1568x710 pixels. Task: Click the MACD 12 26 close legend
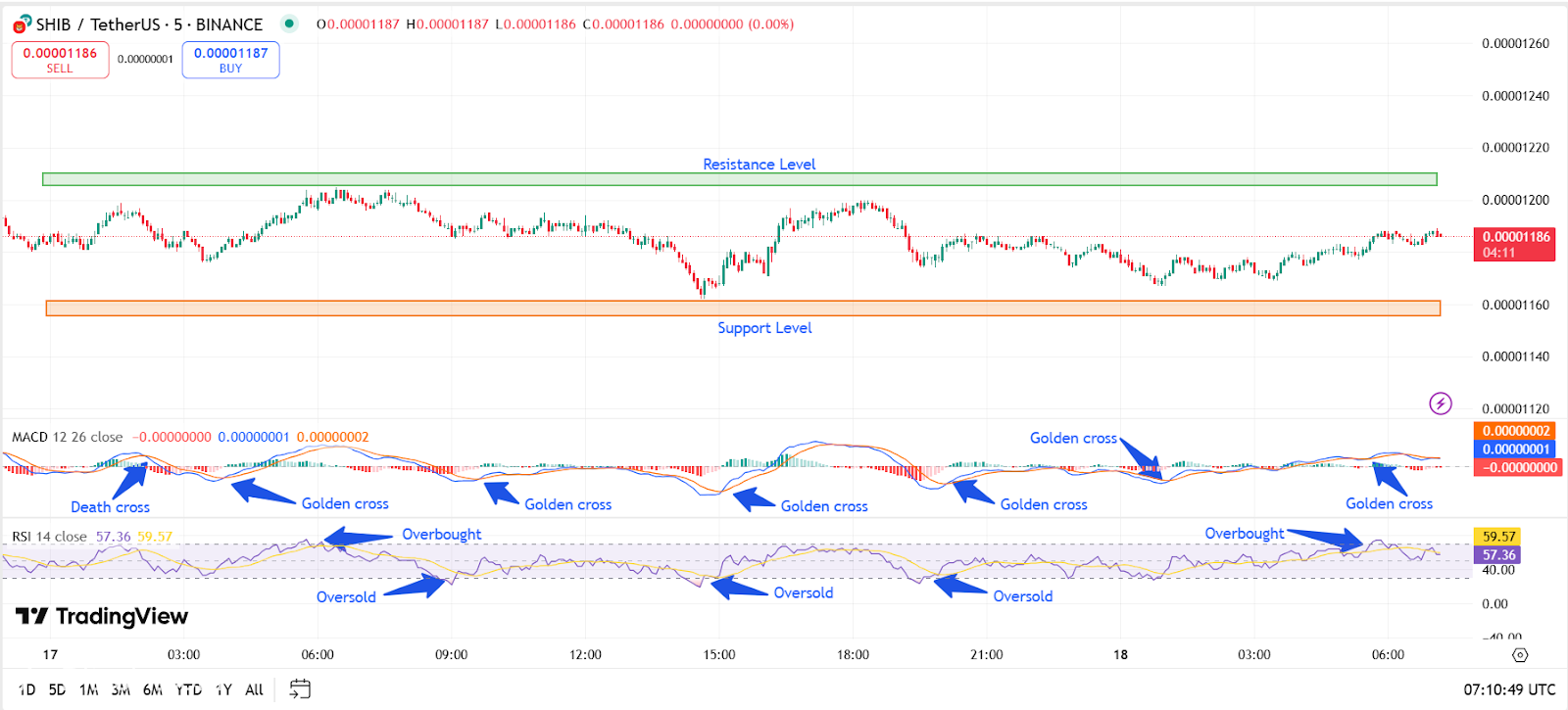[x=68, y=437]
